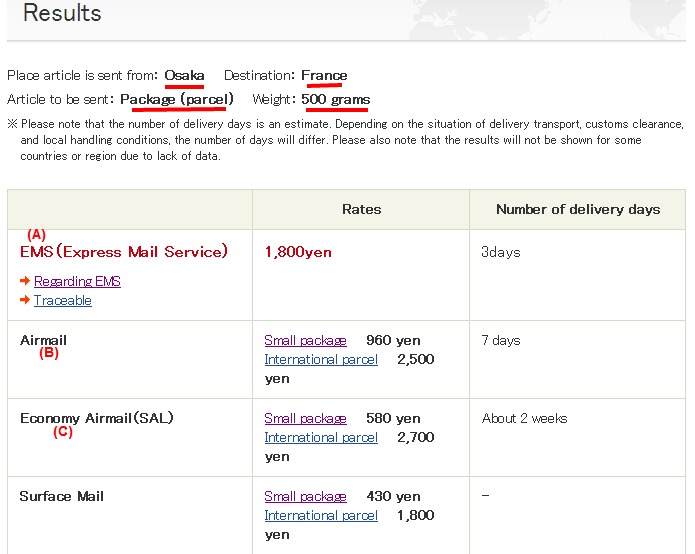This screenshot has width=695, height=554.
Task: Click Small package link for Economy Airmail (SAL)
Action: [305, 419]
